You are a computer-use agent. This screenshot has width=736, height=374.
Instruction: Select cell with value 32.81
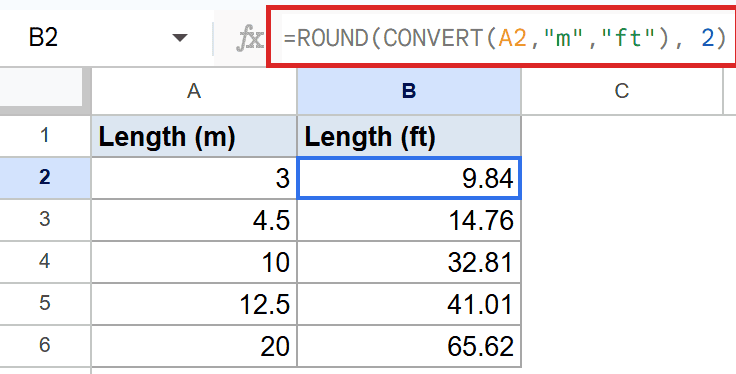point(409,261)
